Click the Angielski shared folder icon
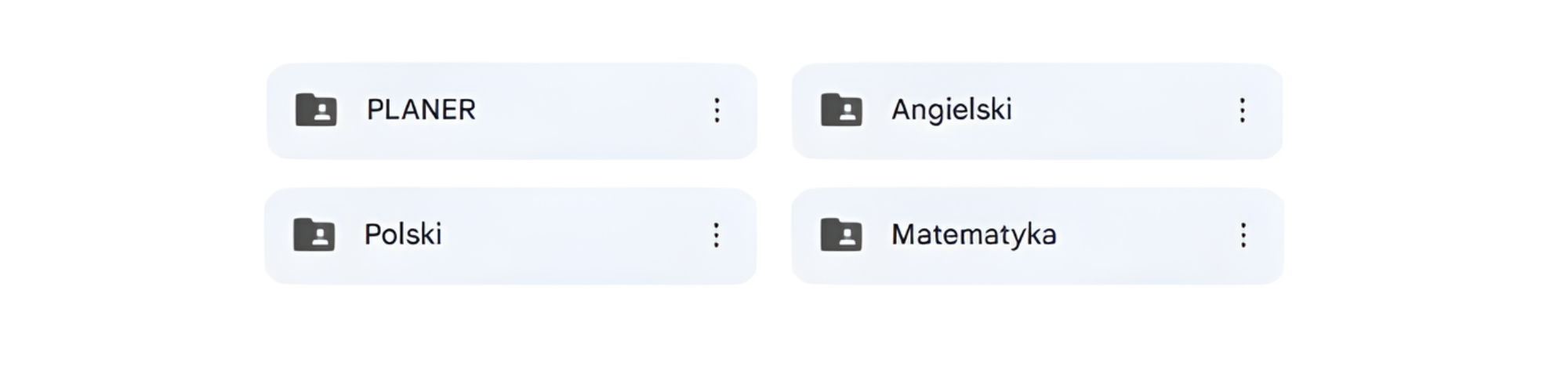This screenshot has height=392, width=1568. point(841,110)
